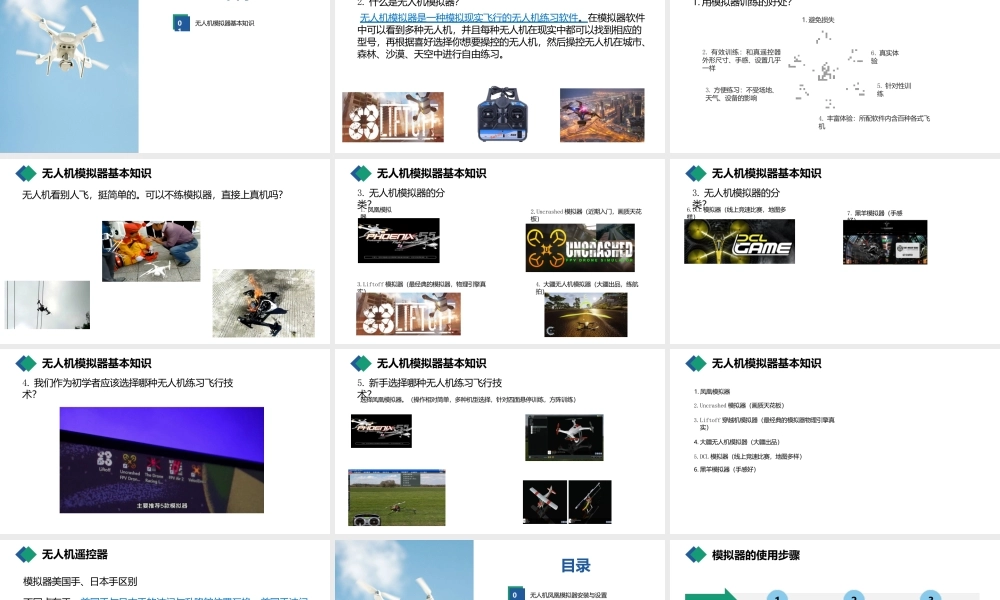Select the slide about 用模拟器训练的好处
Screen dimensions: 1000x600
click(x=835, y=76)
